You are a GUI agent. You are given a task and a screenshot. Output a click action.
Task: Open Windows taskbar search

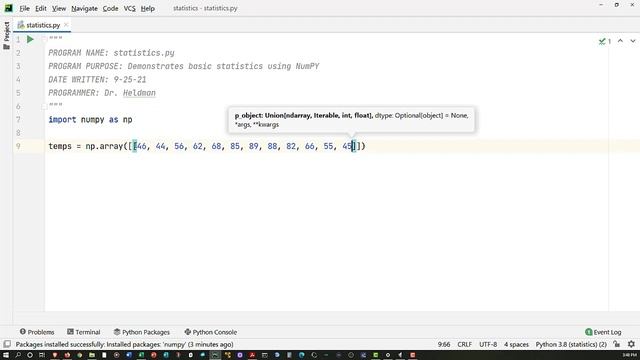pyautogui.click(x=18, y=355)
